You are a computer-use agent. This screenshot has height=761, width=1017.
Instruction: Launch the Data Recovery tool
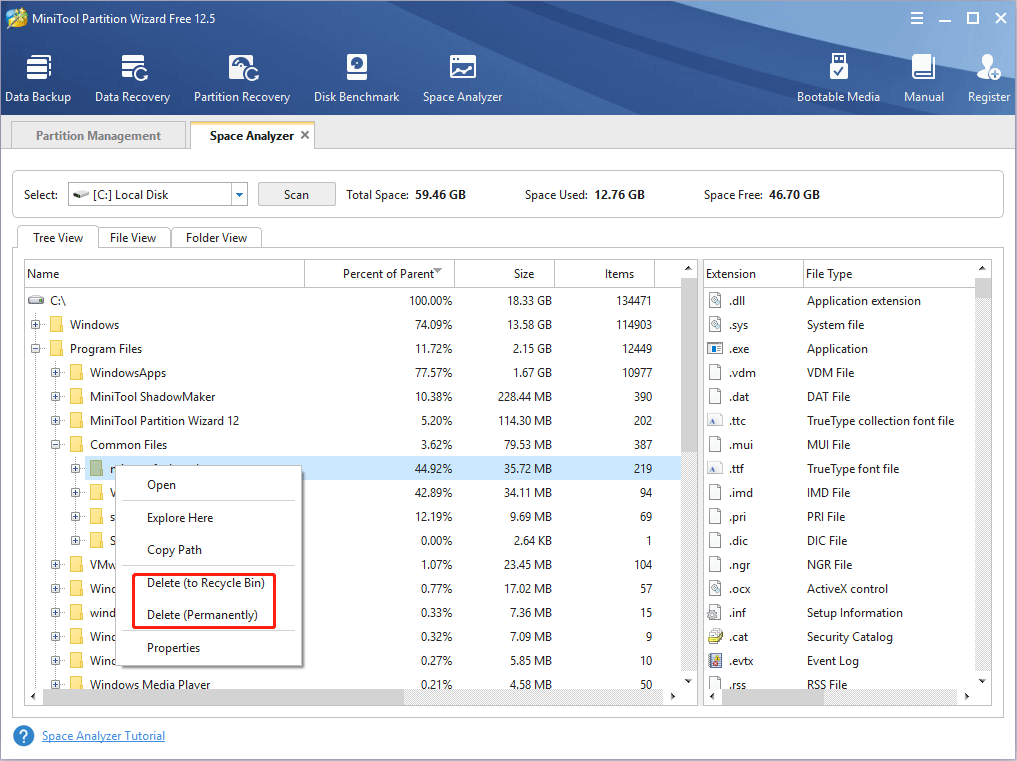coord(132,79)
